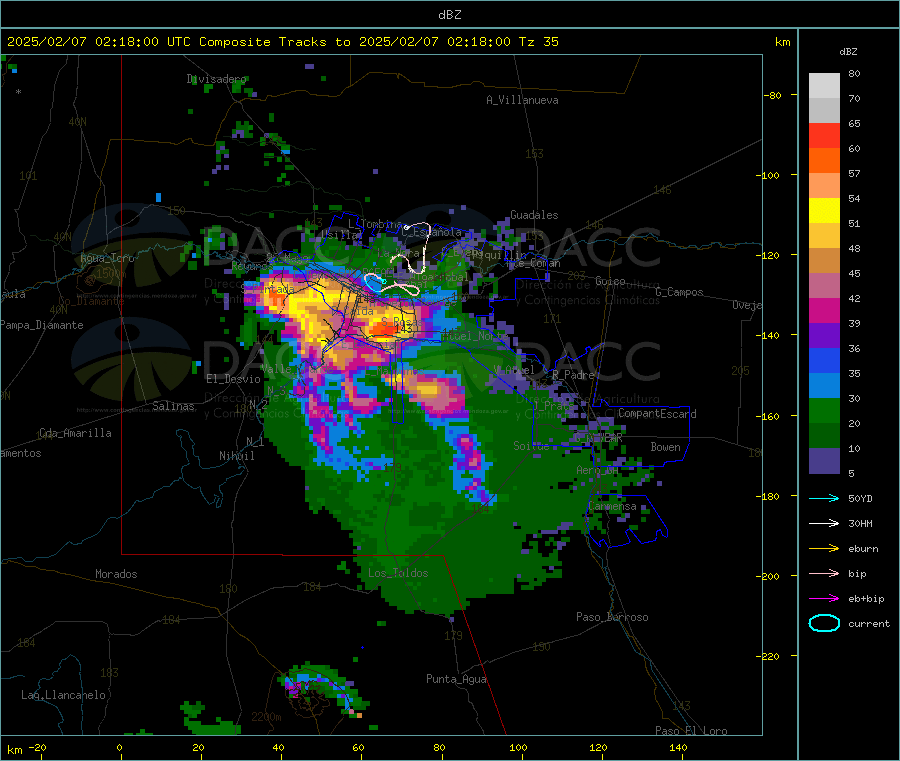900x761 pixels.
Task: Click the dBZ title at top
Action: (449, 15)
